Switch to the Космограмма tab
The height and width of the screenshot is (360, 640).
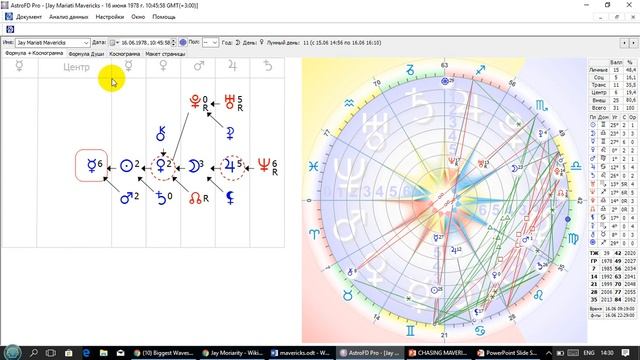pos(124,54)
